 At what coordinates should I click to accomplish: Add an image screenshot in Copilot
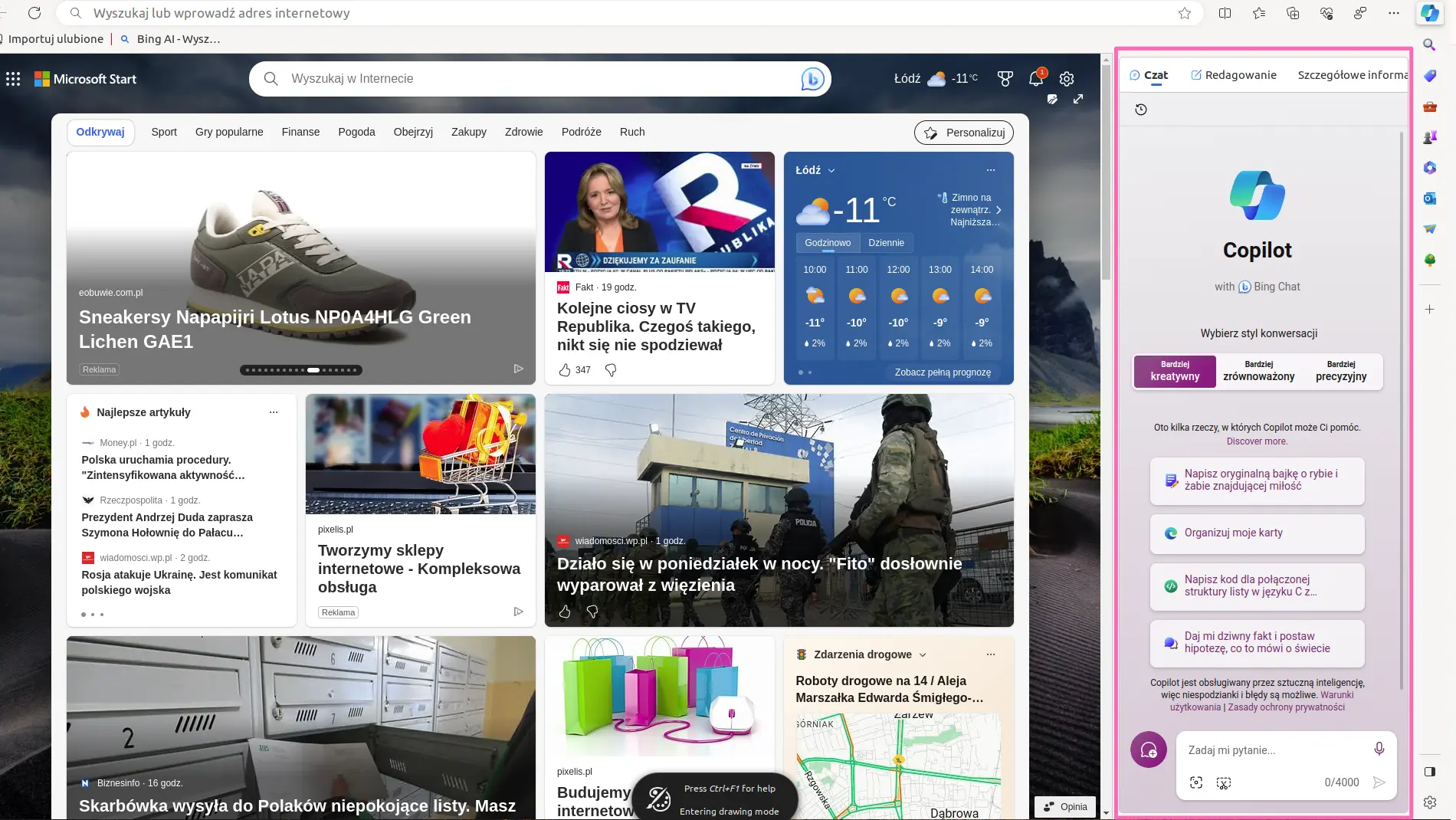pos(1224,782)
